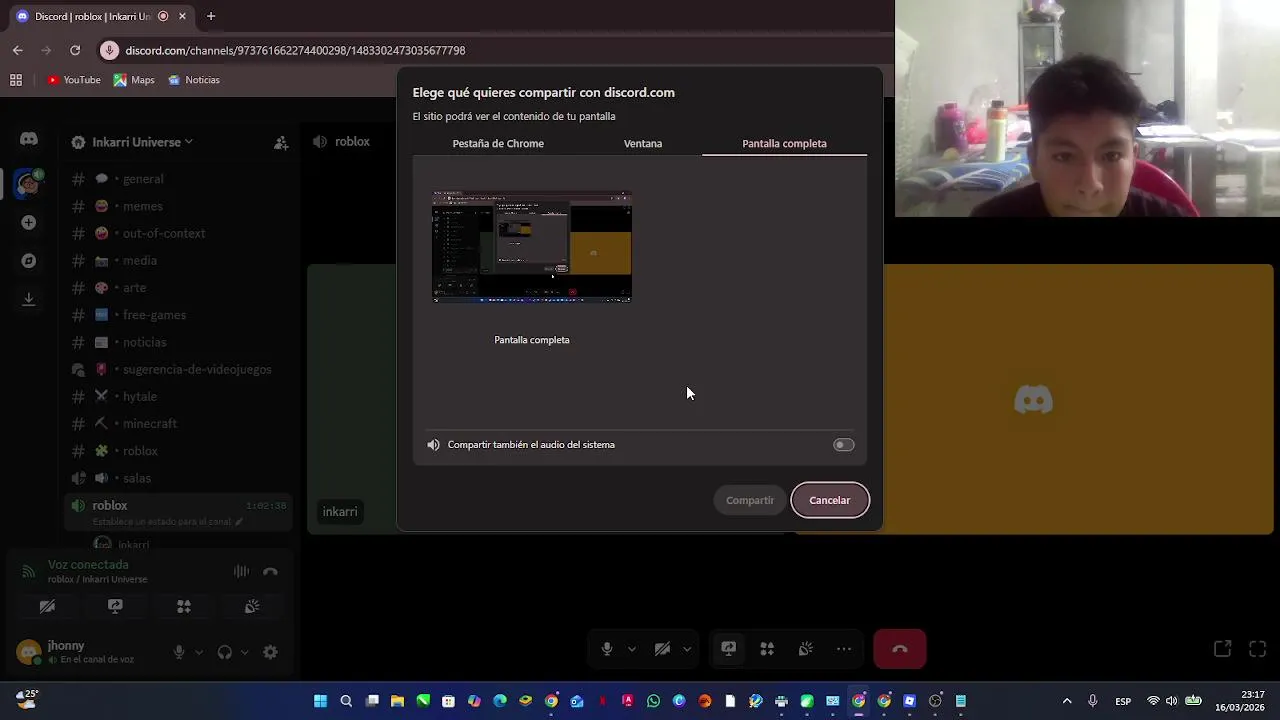This screenshot has width=1280, height=720.
Task: Click the download apps icon in sidebar
Action: coord(28,298)
